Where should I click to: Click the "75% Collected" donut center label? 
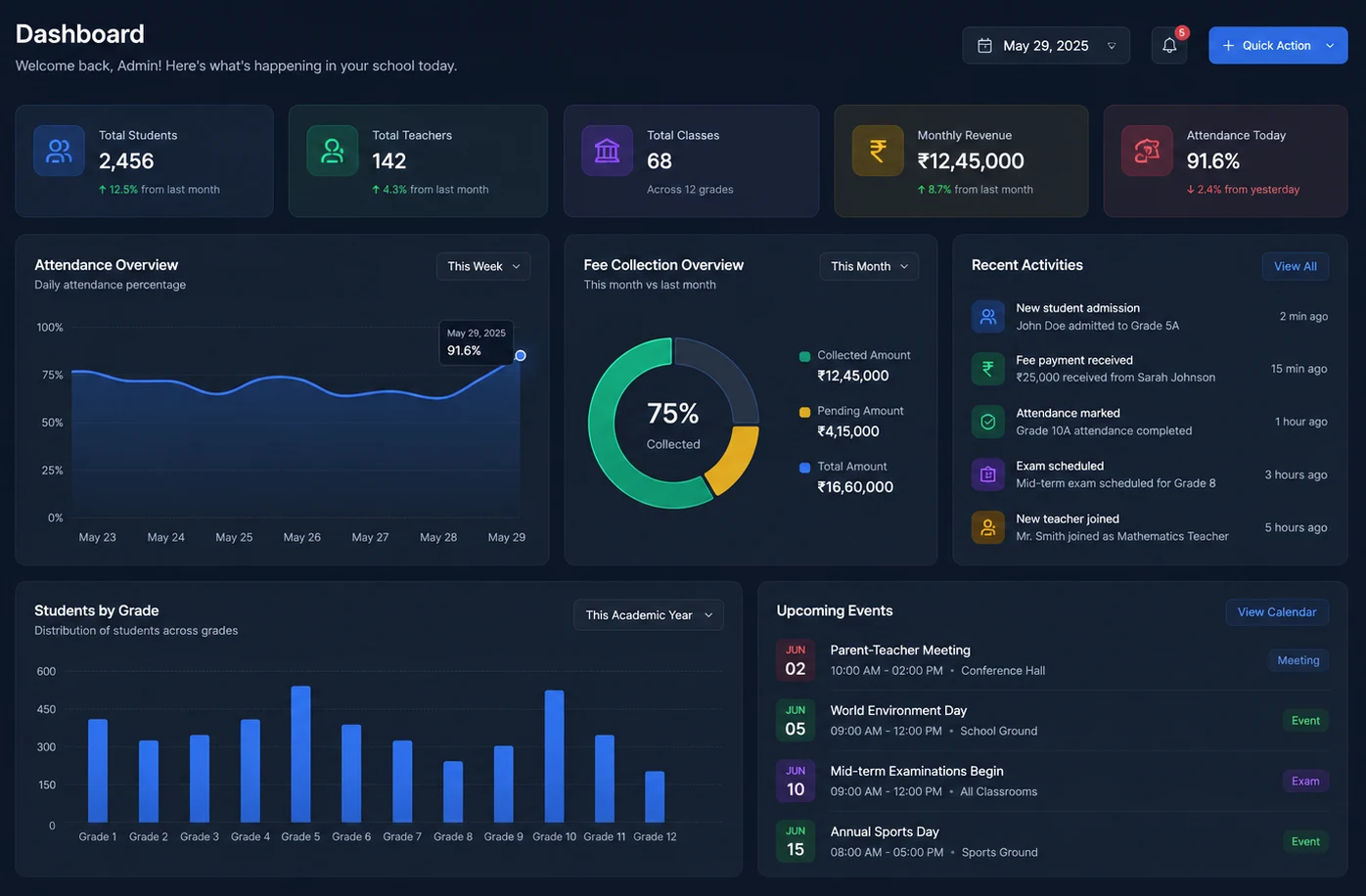coord(673,426)
